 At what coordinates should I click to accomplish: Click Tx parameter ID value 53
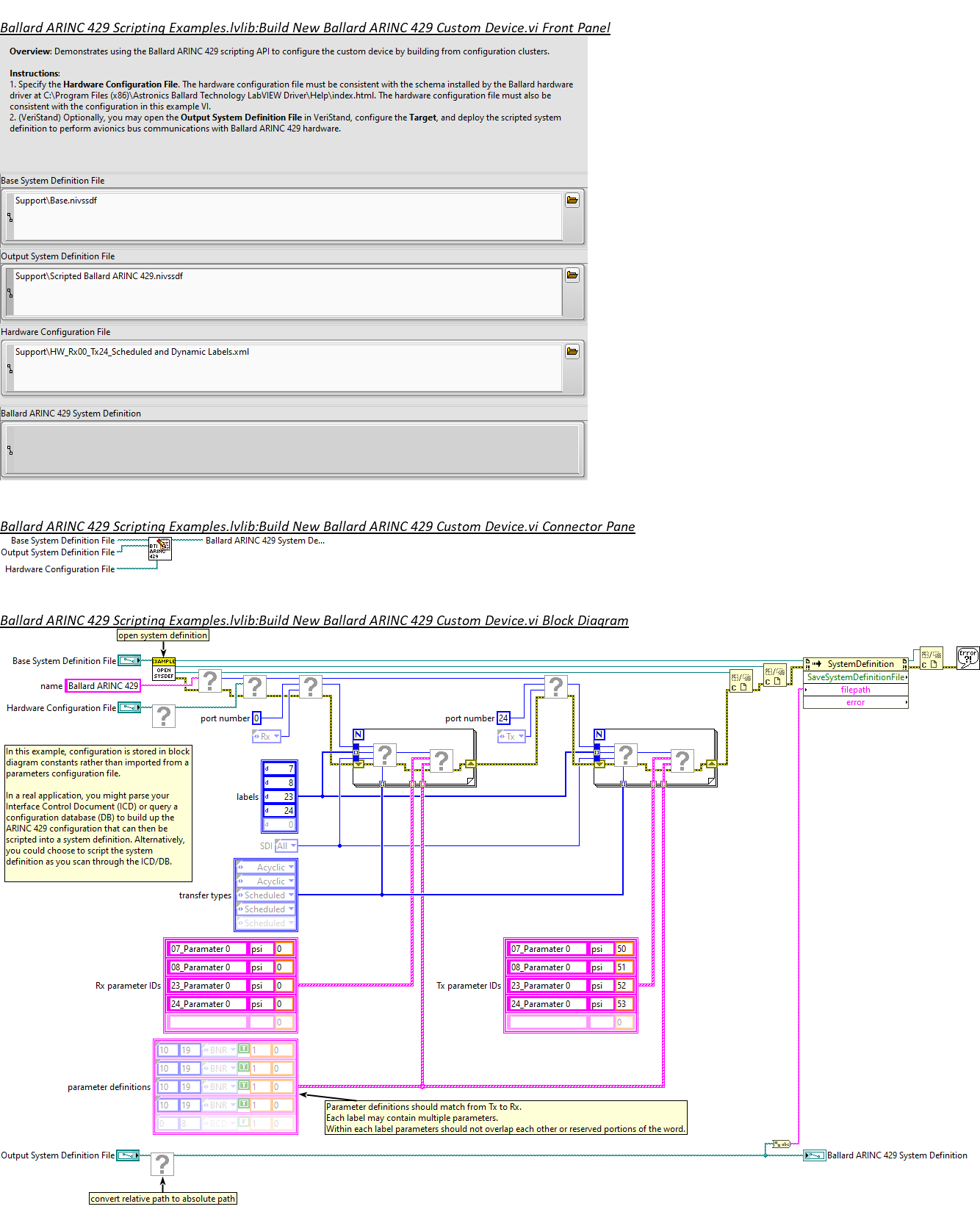(x=624, y=1004)
